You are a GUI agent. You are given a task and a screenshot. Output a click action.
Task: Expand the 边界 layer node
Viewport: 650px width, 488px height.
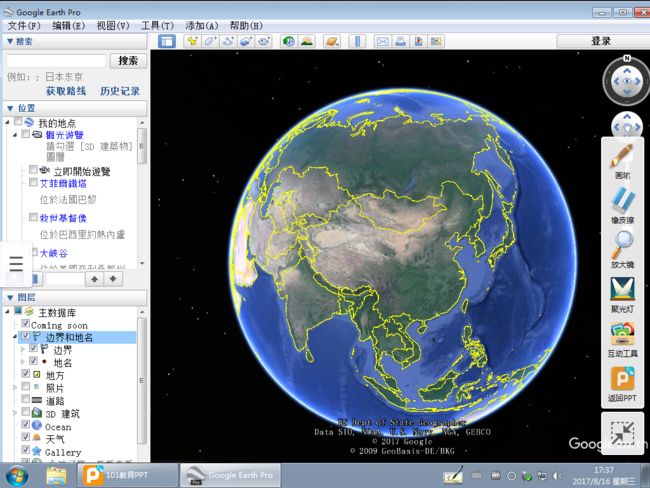23,350
